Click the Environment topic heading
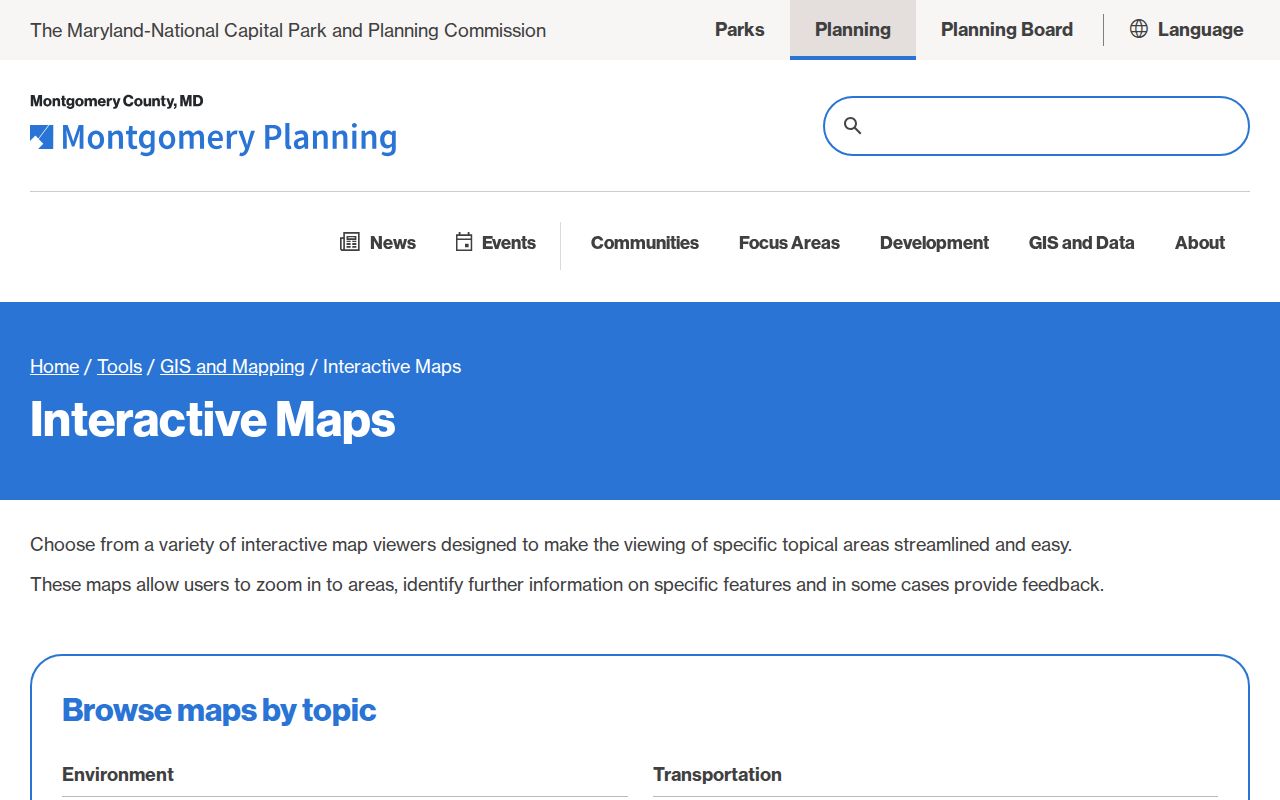The width and height of the screenshot is (1280, 800). point(118,774)
